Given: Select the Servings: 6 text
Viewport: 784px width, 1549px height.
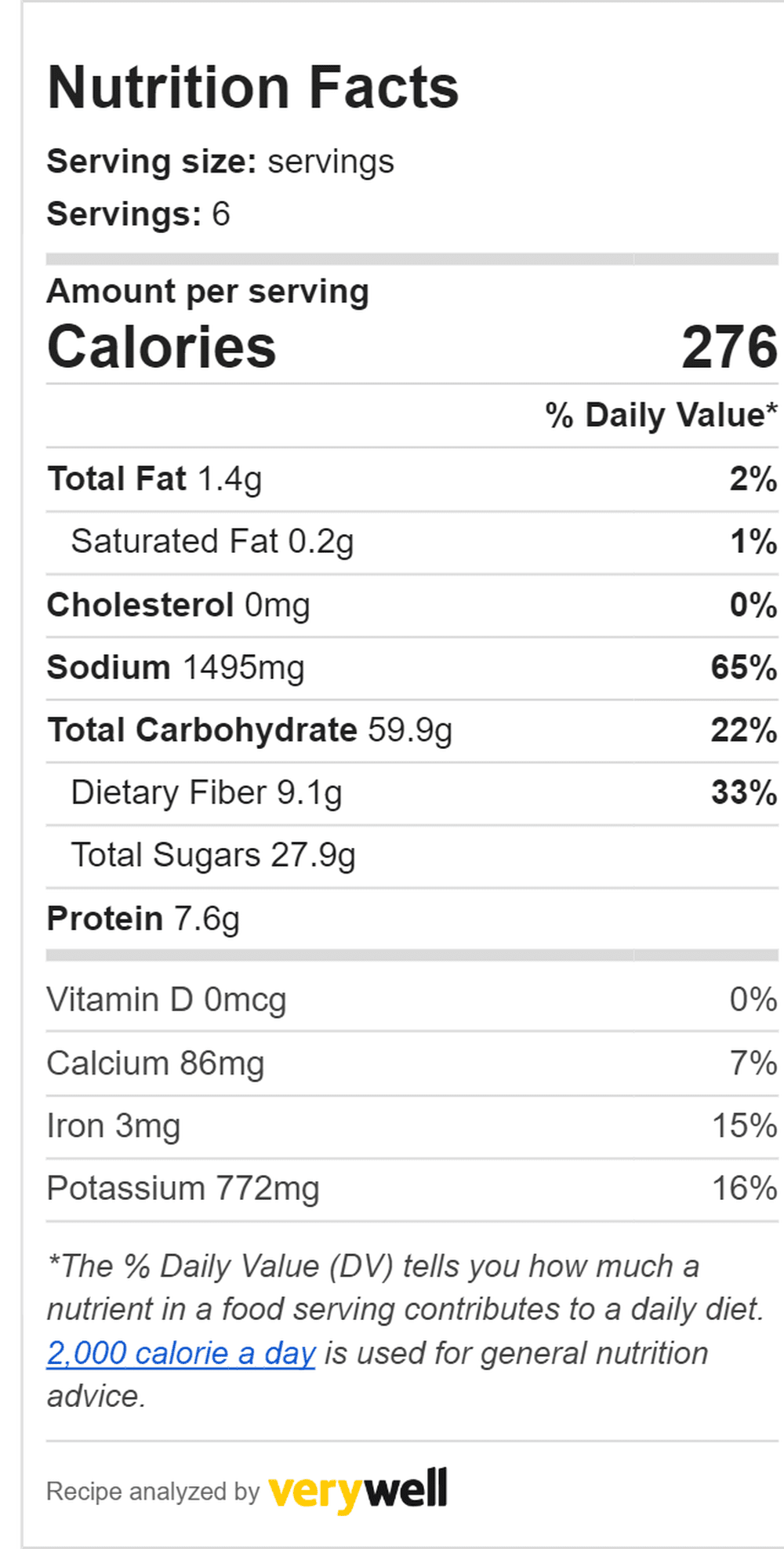Looking at the screenshot, I should [x=139, y=214].
